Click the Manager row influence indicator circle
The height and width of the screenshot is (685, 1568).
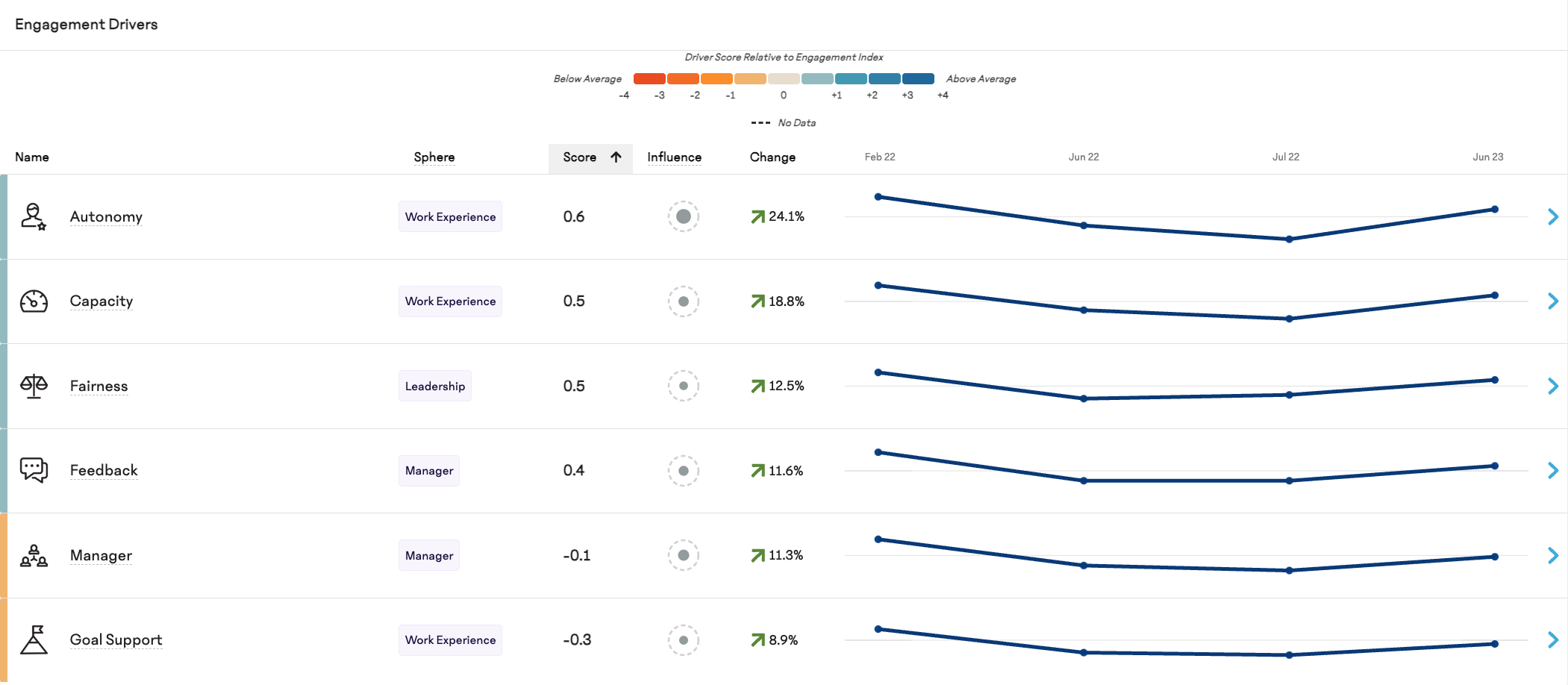click(x=683, y=555)
